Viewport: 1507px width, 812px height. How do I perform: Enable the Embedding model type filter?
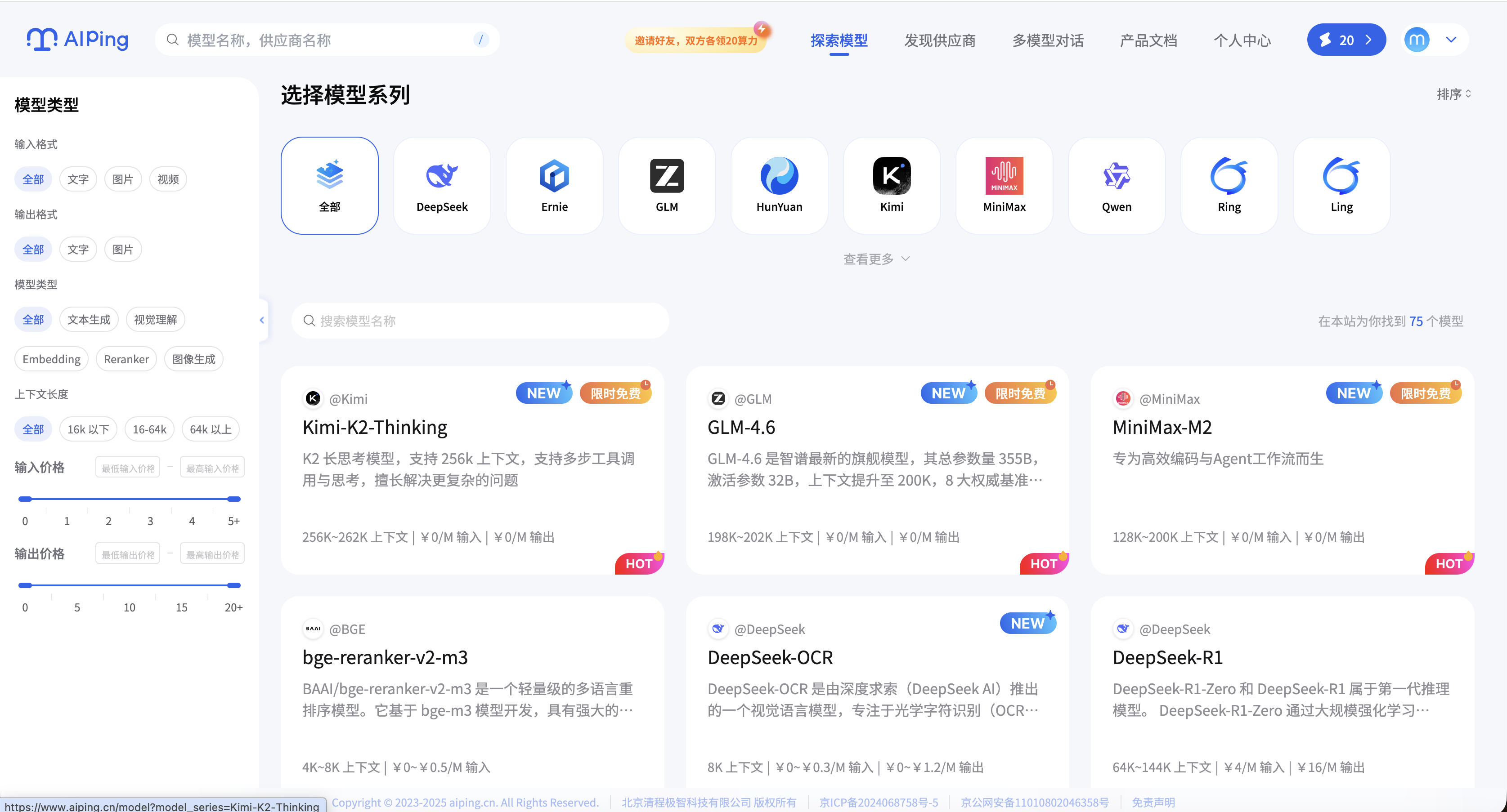pyautogui.click(x=51, y=359)
